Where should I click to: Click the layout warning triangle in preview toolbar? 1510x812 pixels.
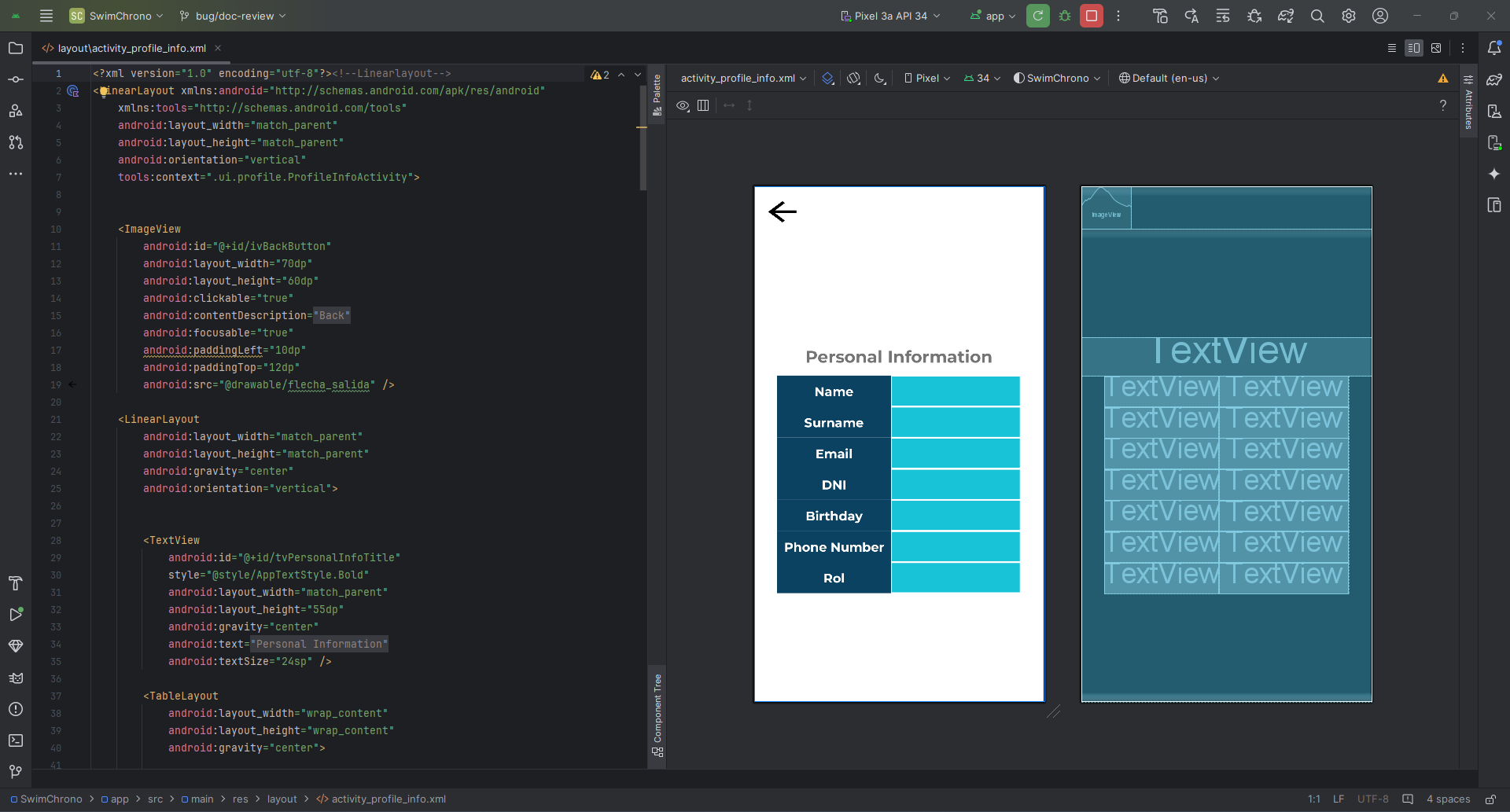[1443, 78]
